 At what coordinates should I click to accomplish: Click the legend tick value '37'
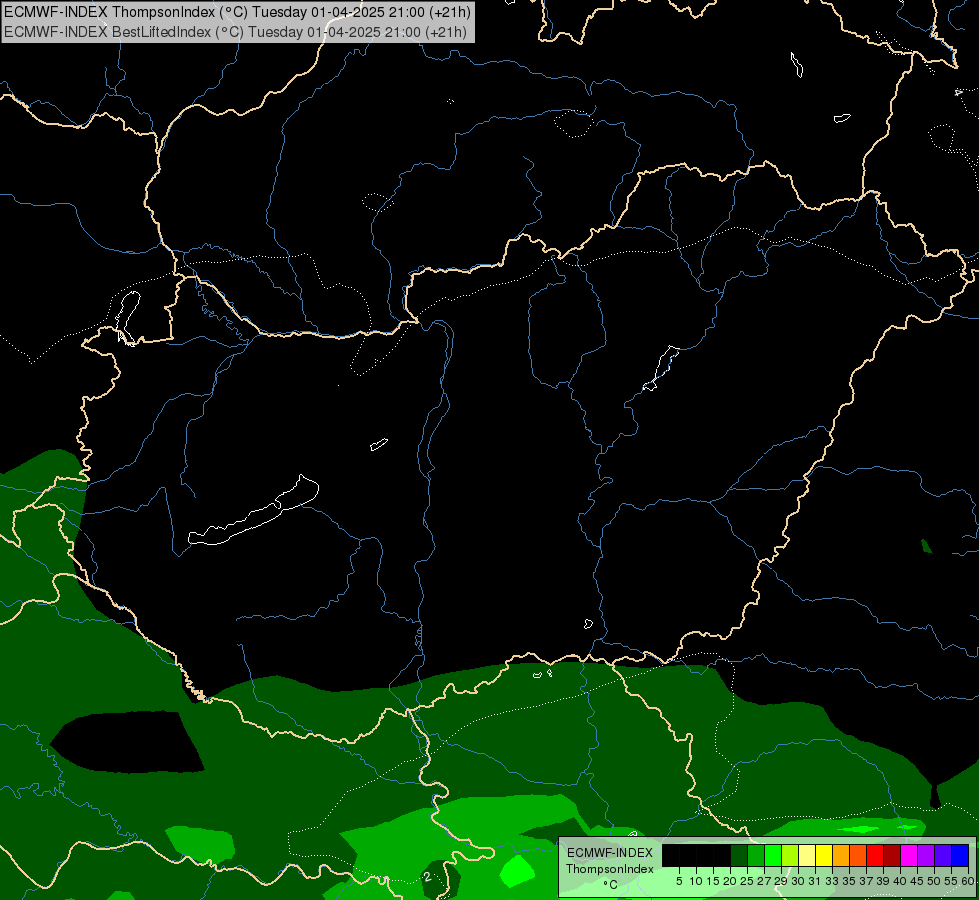click(866, 881)
